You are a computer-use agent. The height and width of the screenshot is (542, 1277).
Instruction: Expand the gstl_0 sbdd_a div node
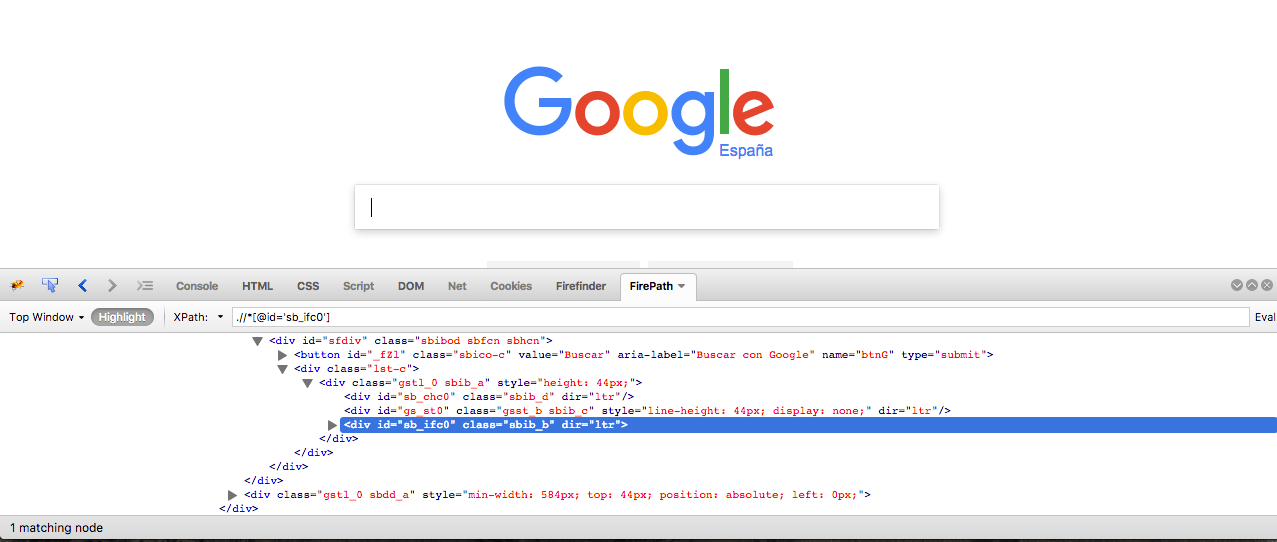click(x=233, y=494)
